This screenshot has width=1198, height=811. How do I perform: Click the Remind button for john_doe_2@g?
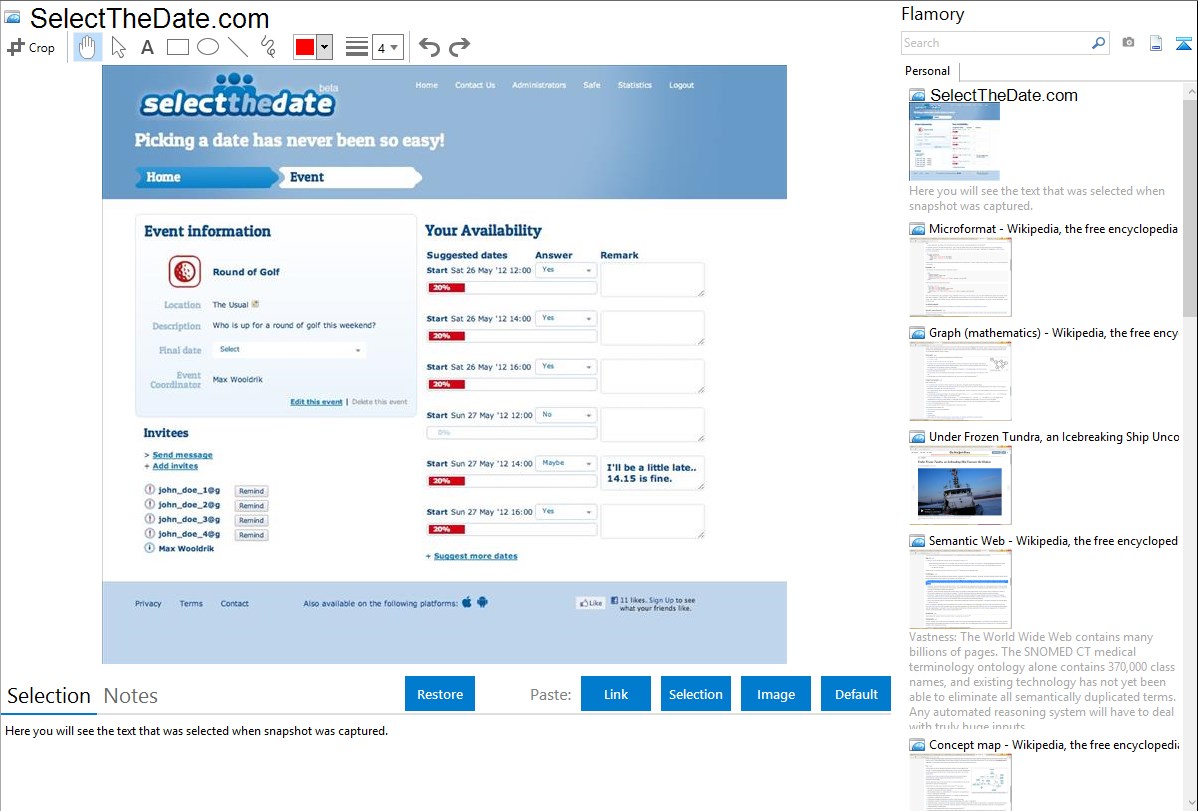(251, 505)
